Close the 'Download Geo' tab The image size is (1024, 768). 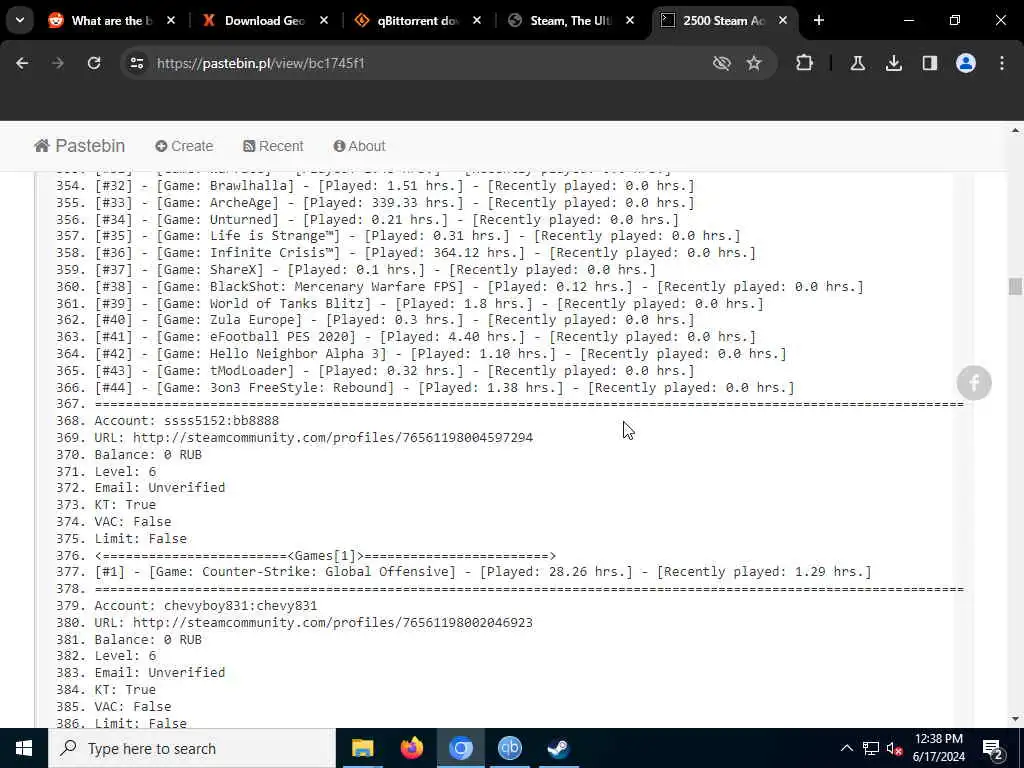(323, 20)
